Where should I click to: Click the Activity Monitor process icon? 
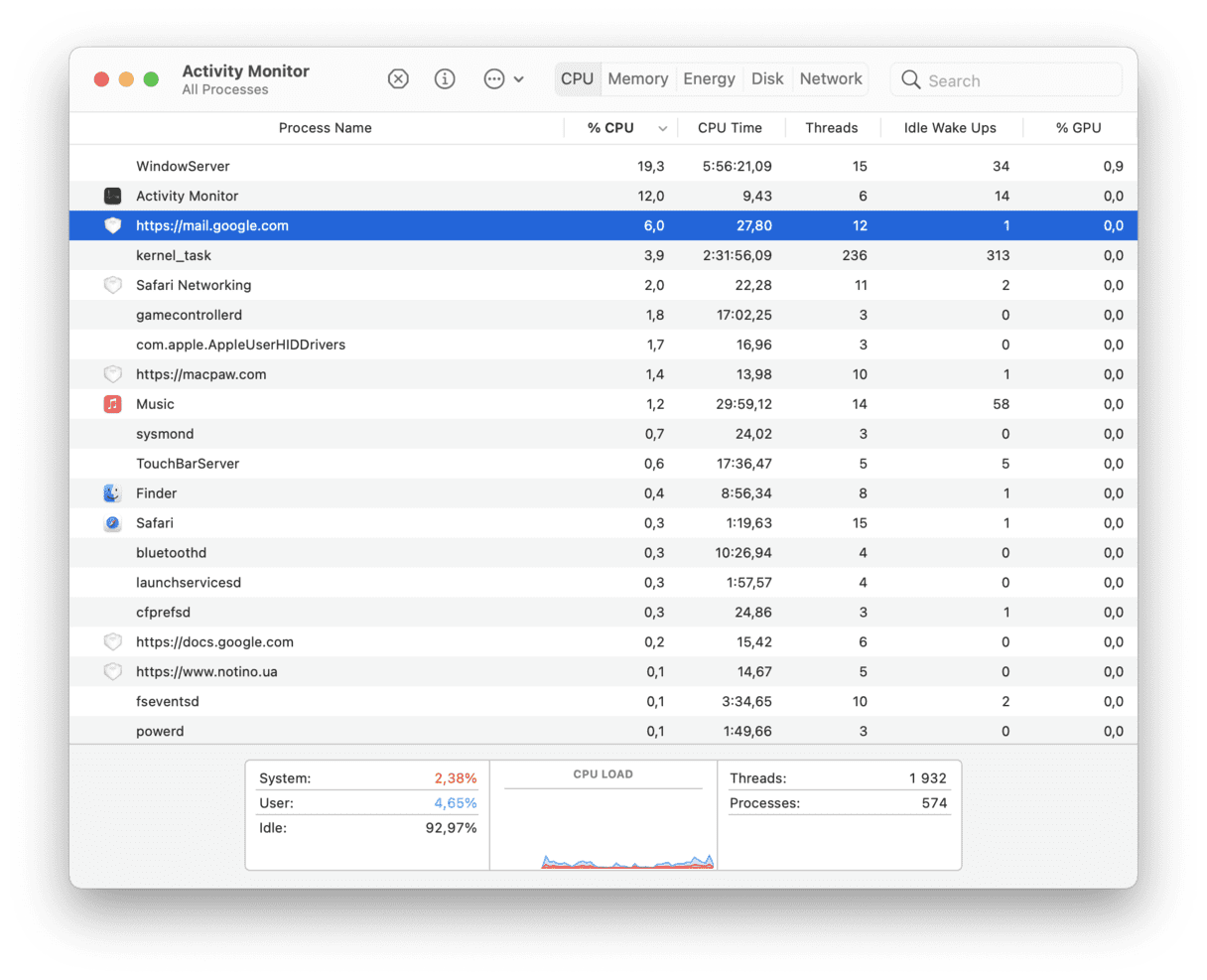click(x=112, y=196)
